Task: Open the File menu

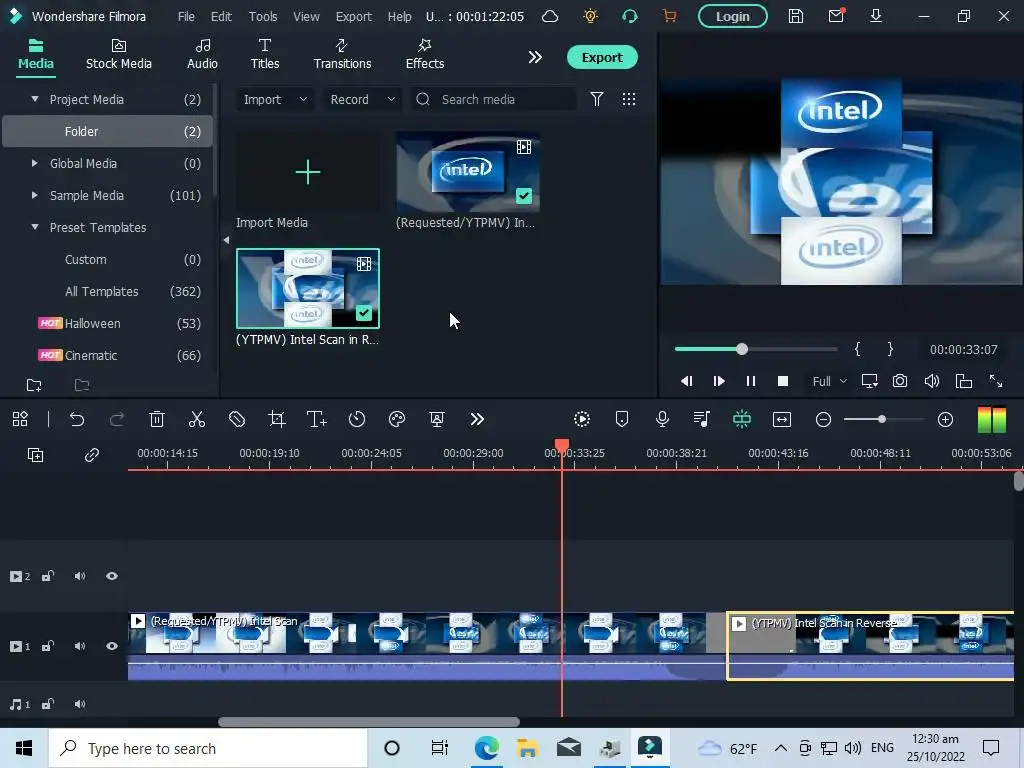Action: 186,16
